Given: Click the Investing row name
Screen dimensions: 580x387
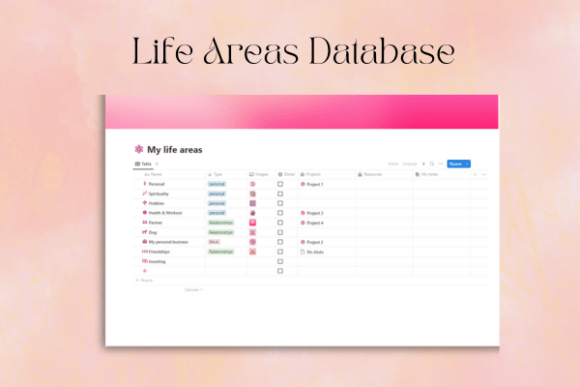Looking at the screenshot, I should [x=157, y=261].
